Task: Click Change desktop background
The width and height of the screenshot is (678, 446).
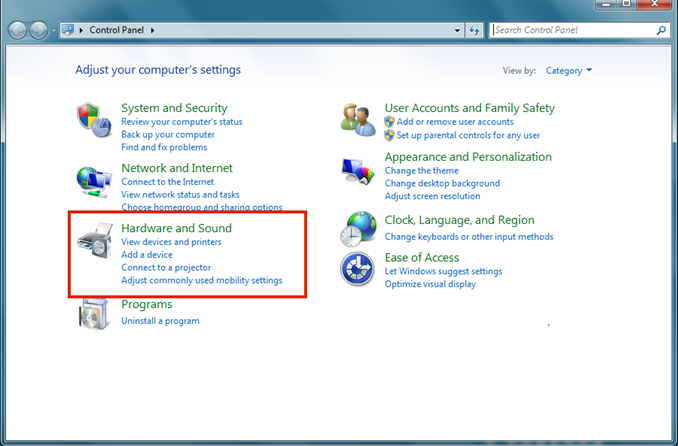Action: point(442,183)
